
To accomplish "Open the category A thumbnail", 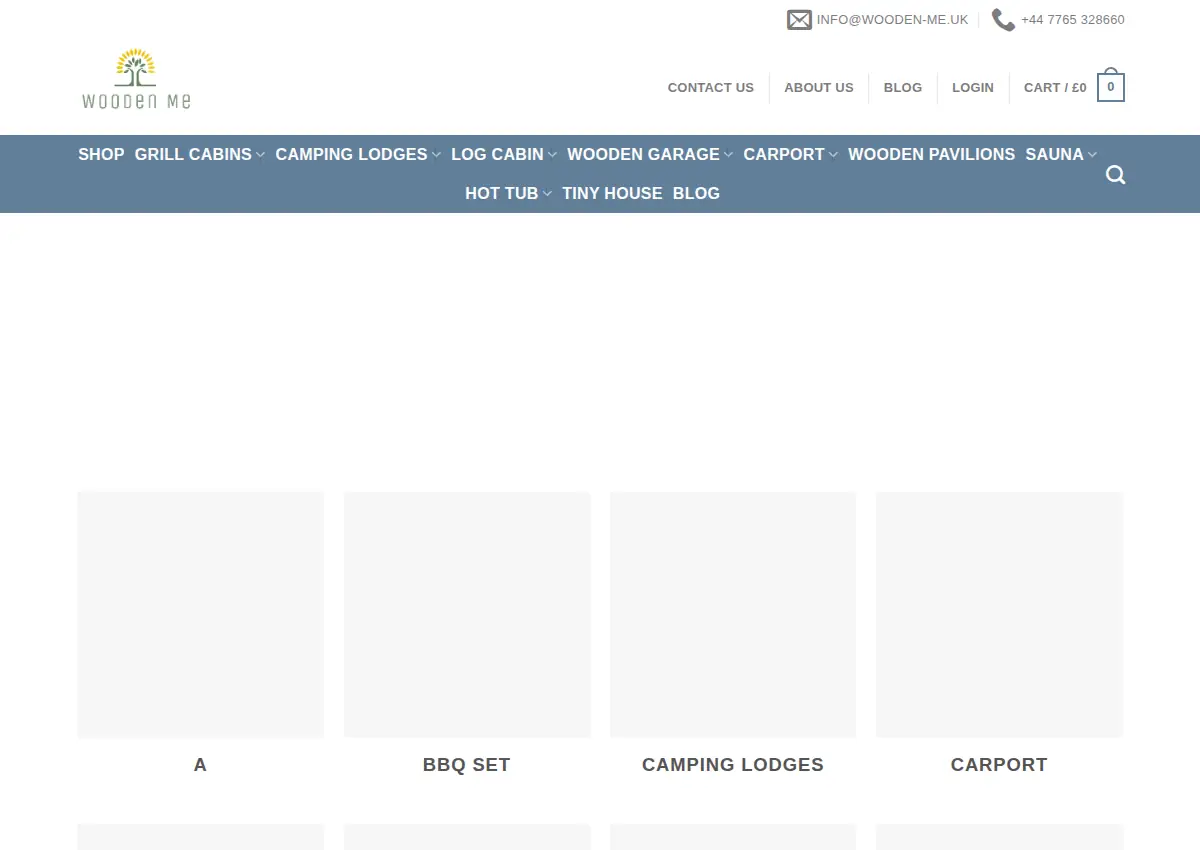I will (x=200, y=614).
